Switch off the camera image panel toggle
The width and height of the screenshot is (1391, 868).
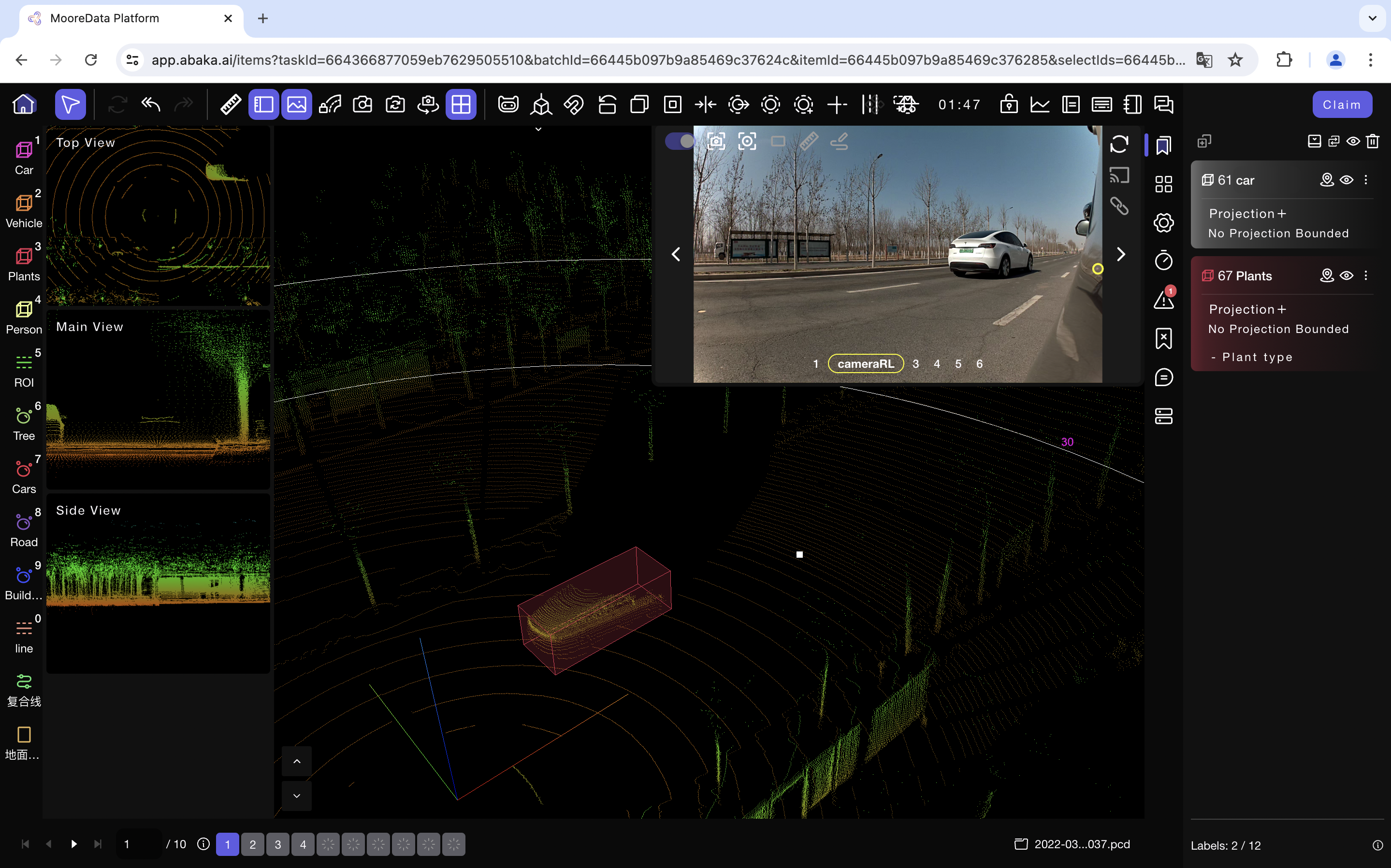[680, 141]
